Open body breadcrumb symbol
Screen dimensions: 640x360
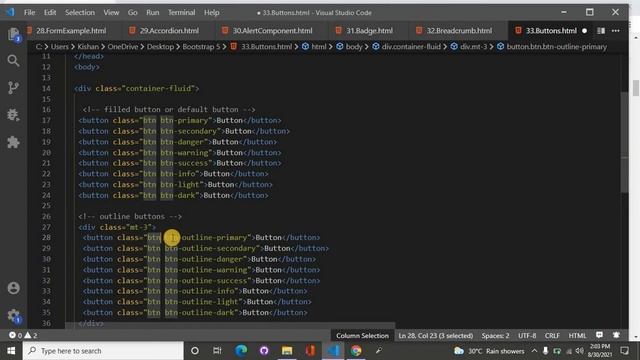pyautogui.click(x=349, y=47)
